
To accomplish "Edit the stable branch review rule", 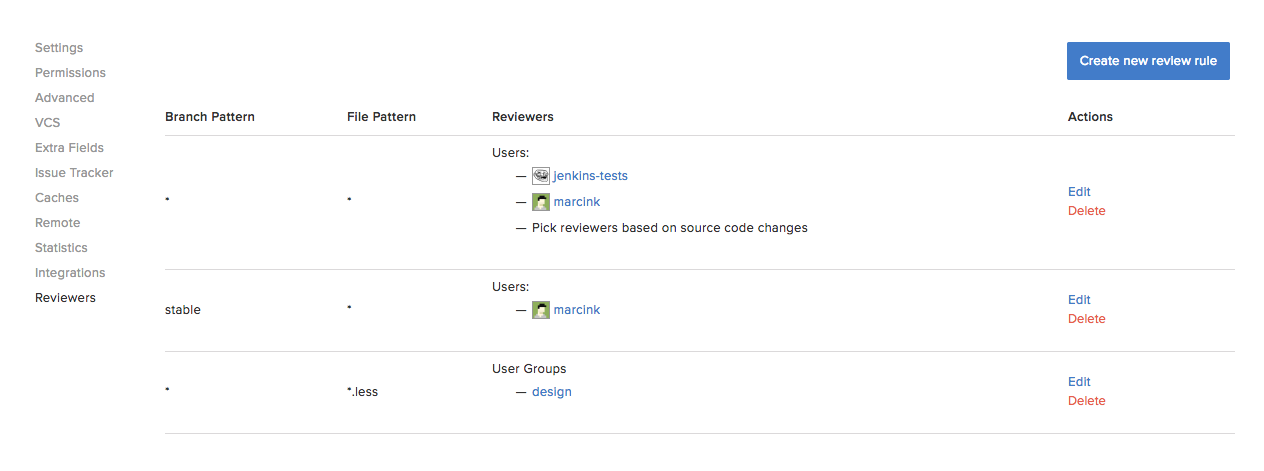I will point(1079,300).
